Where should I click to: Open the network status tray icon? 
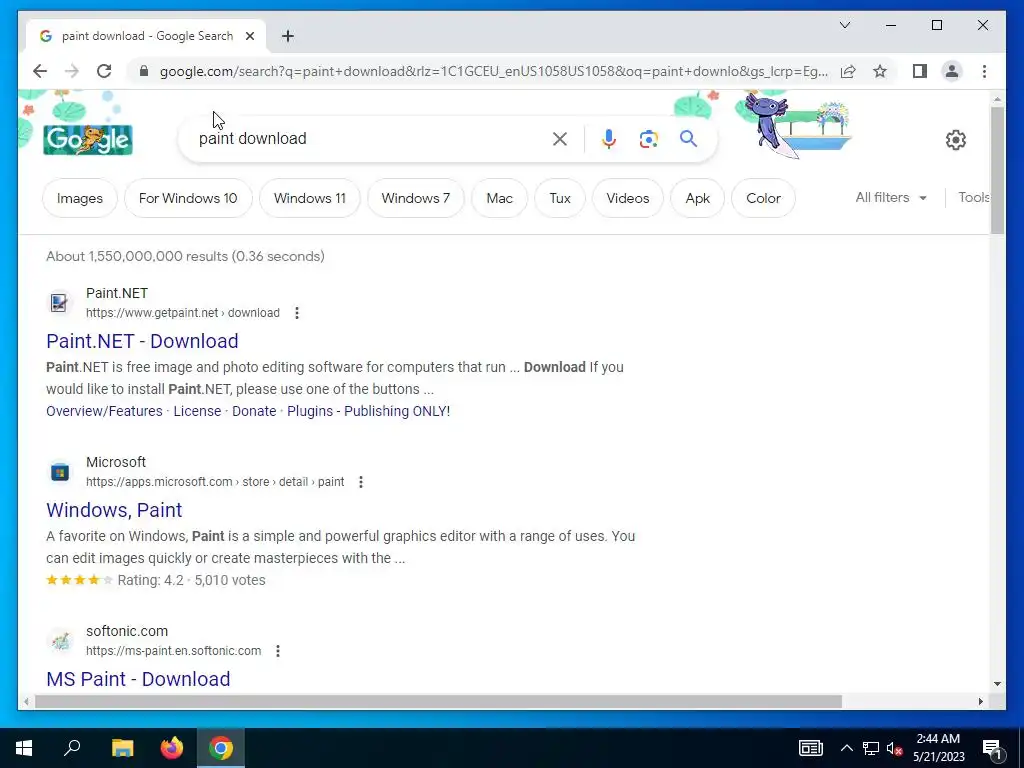coord(871,748)
